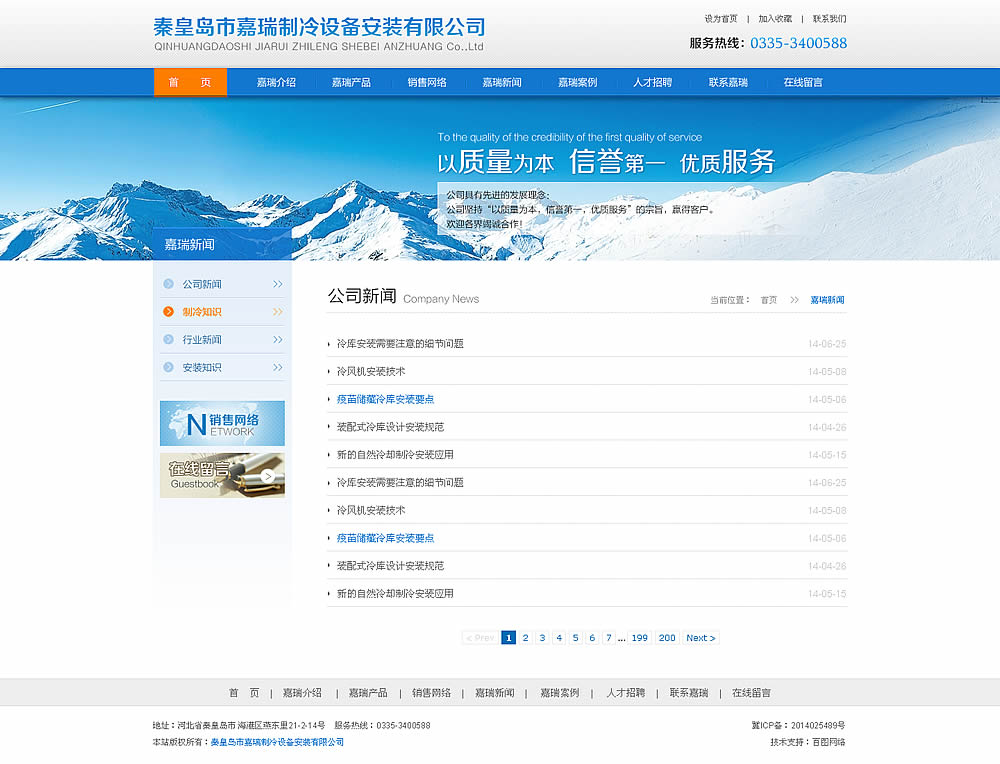The width and height of the screenshot is (1000, 764).
Task: Click the circle icon beside 安装知识
Action: coord(168,368)
